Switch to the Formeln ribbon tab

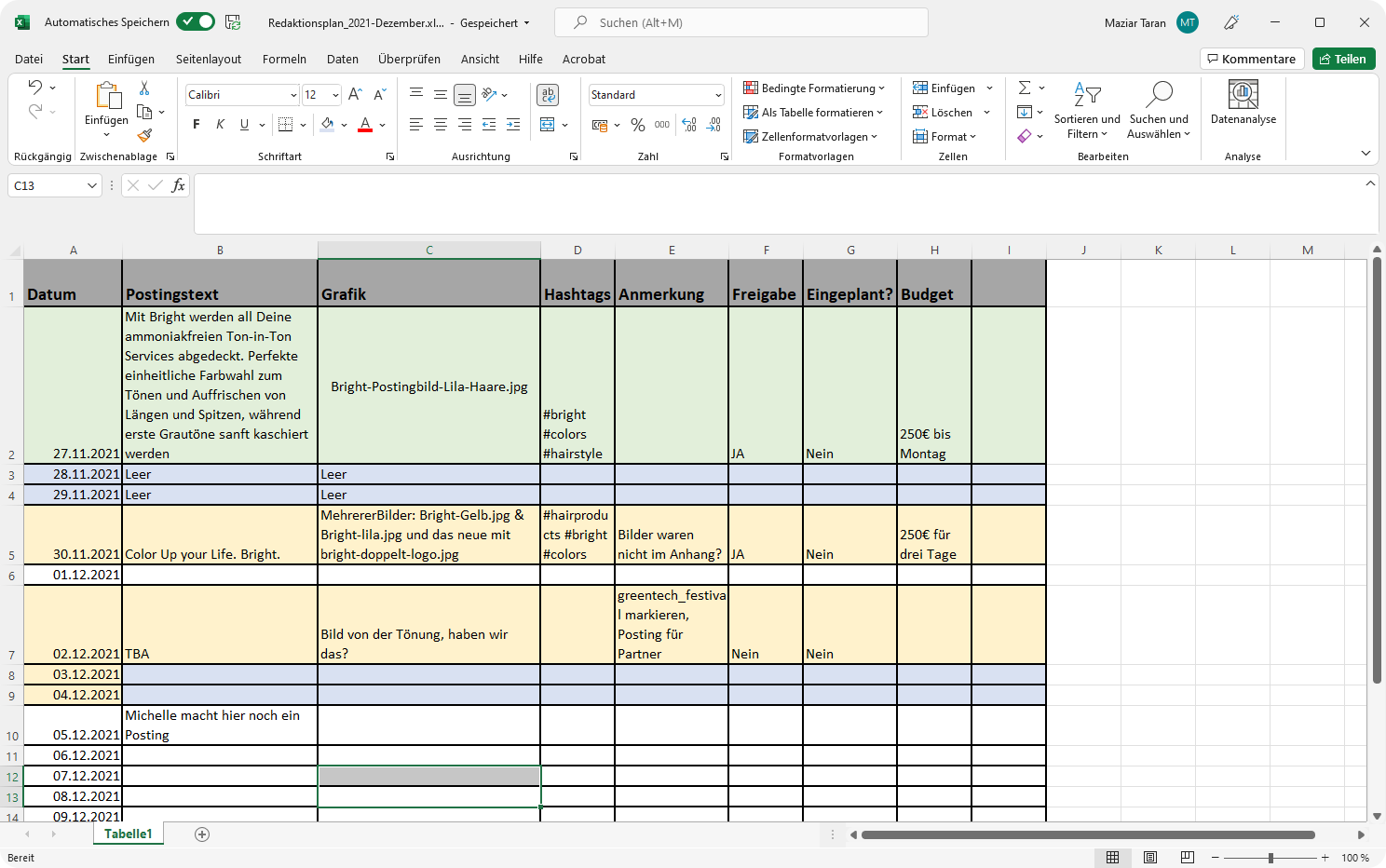coord(284,59)
